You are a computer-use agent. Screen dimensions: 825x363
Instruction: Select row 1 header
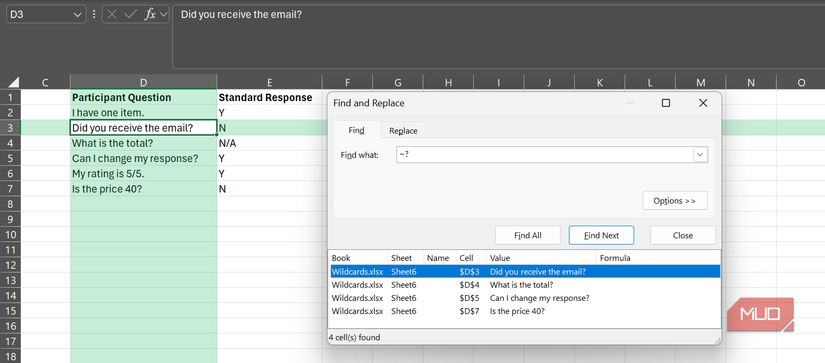10,97
